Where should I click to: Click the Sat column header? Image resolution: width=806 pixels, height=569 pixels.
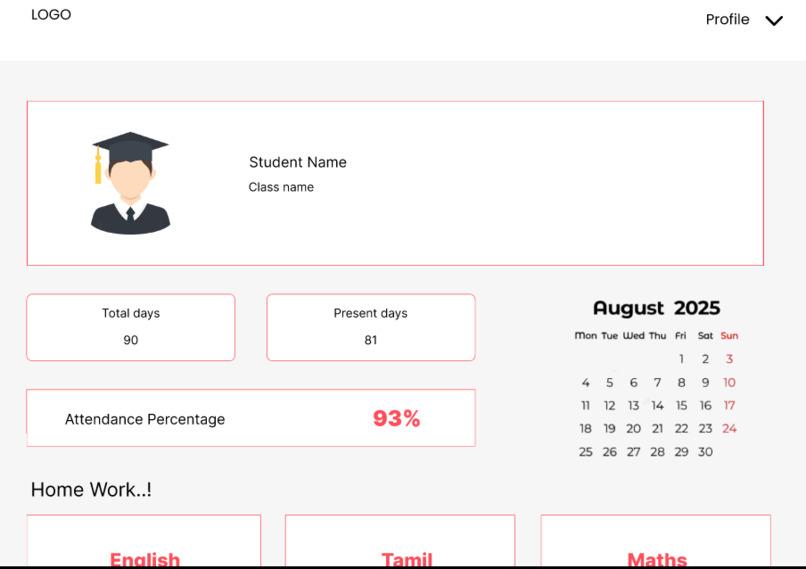pos(705,336)
